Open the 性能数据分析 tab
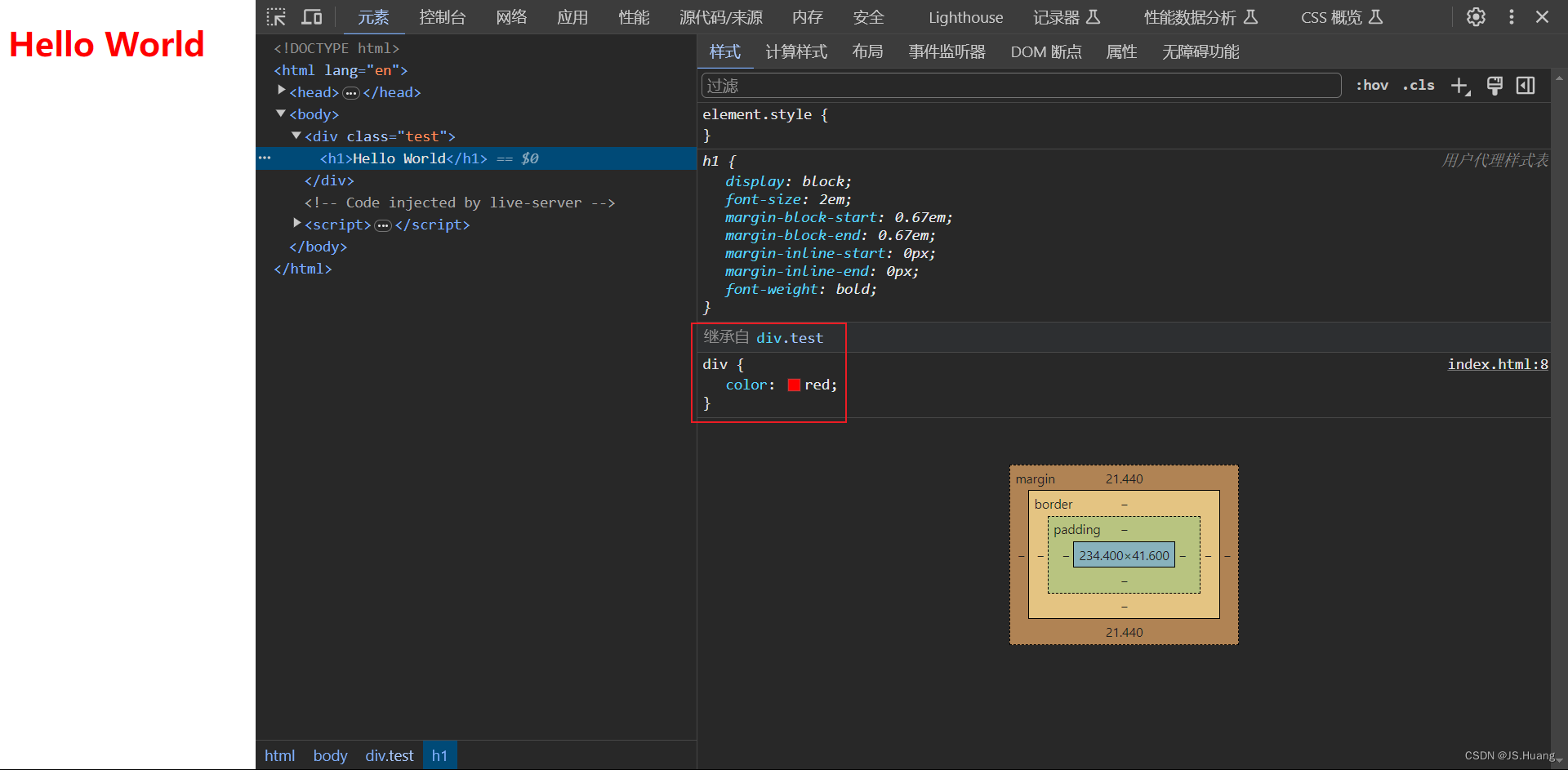Screen dimensions: 1568x770 [1200, 17]
